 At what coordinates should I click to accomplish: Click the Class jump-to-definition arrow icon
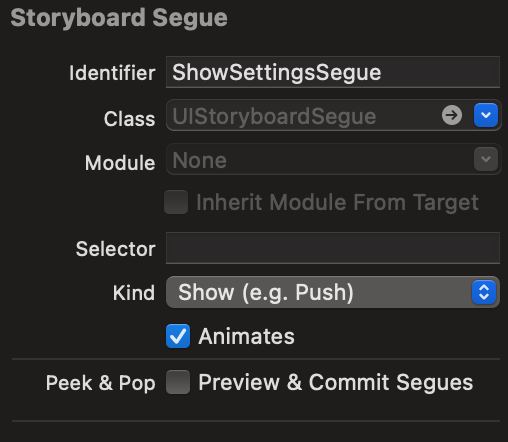pos(452,115)
